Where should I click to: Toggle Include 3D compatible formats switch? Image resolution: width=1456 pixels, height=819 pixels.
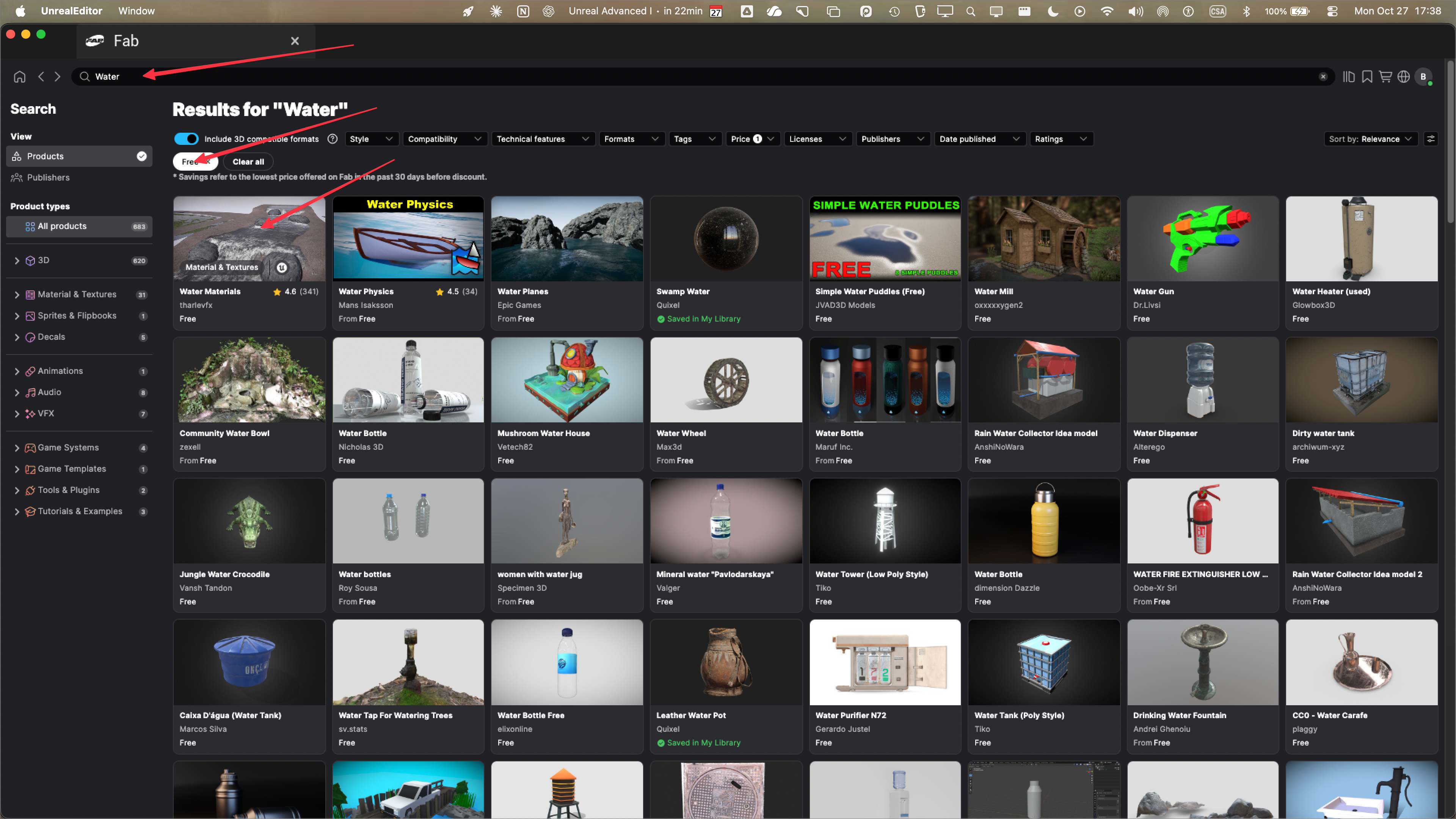point(186,138)
